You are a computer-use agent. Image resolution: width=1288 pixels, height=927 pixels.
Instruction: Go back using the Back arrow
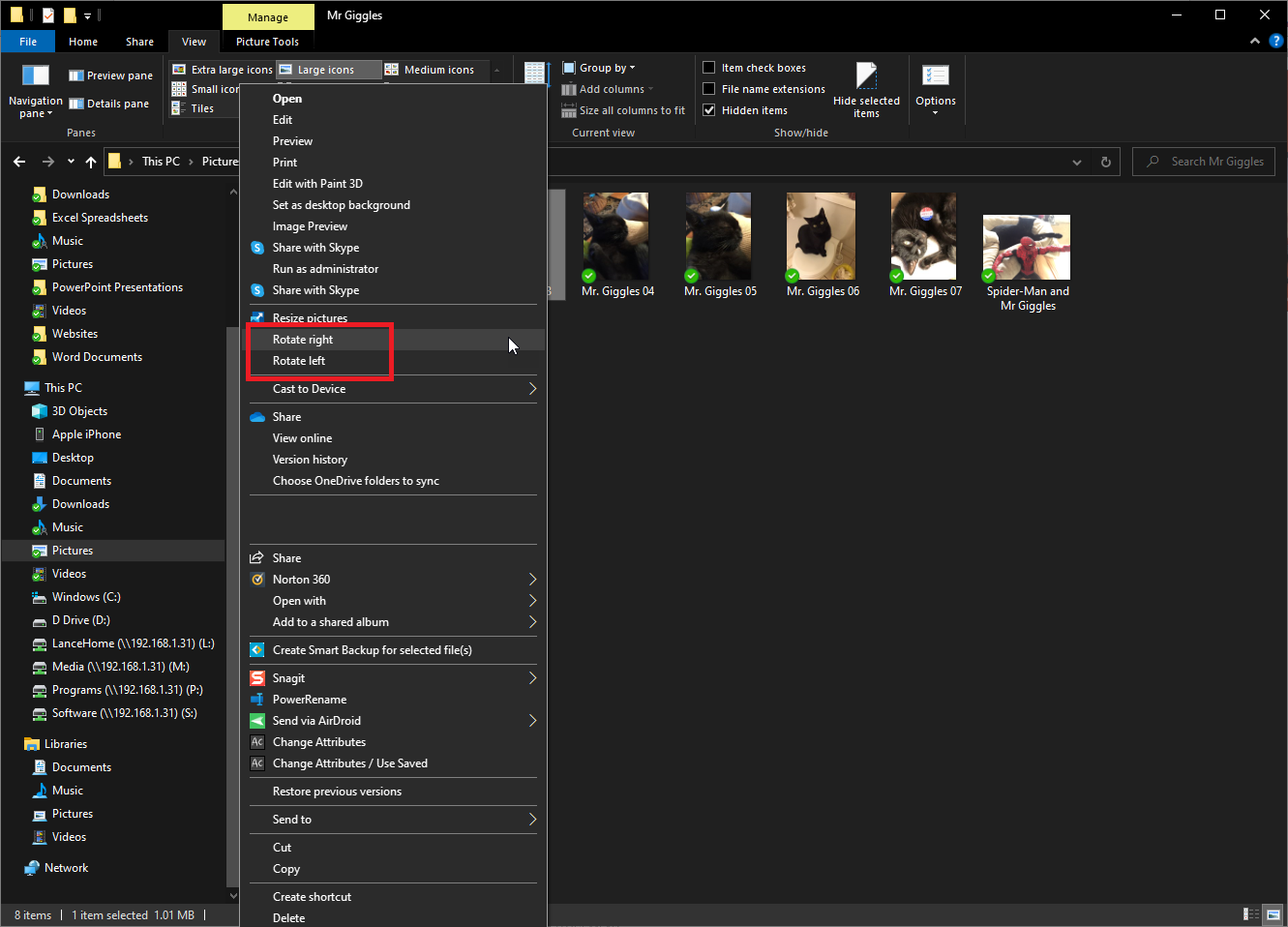pyautogui.click(x=19, y=162)
